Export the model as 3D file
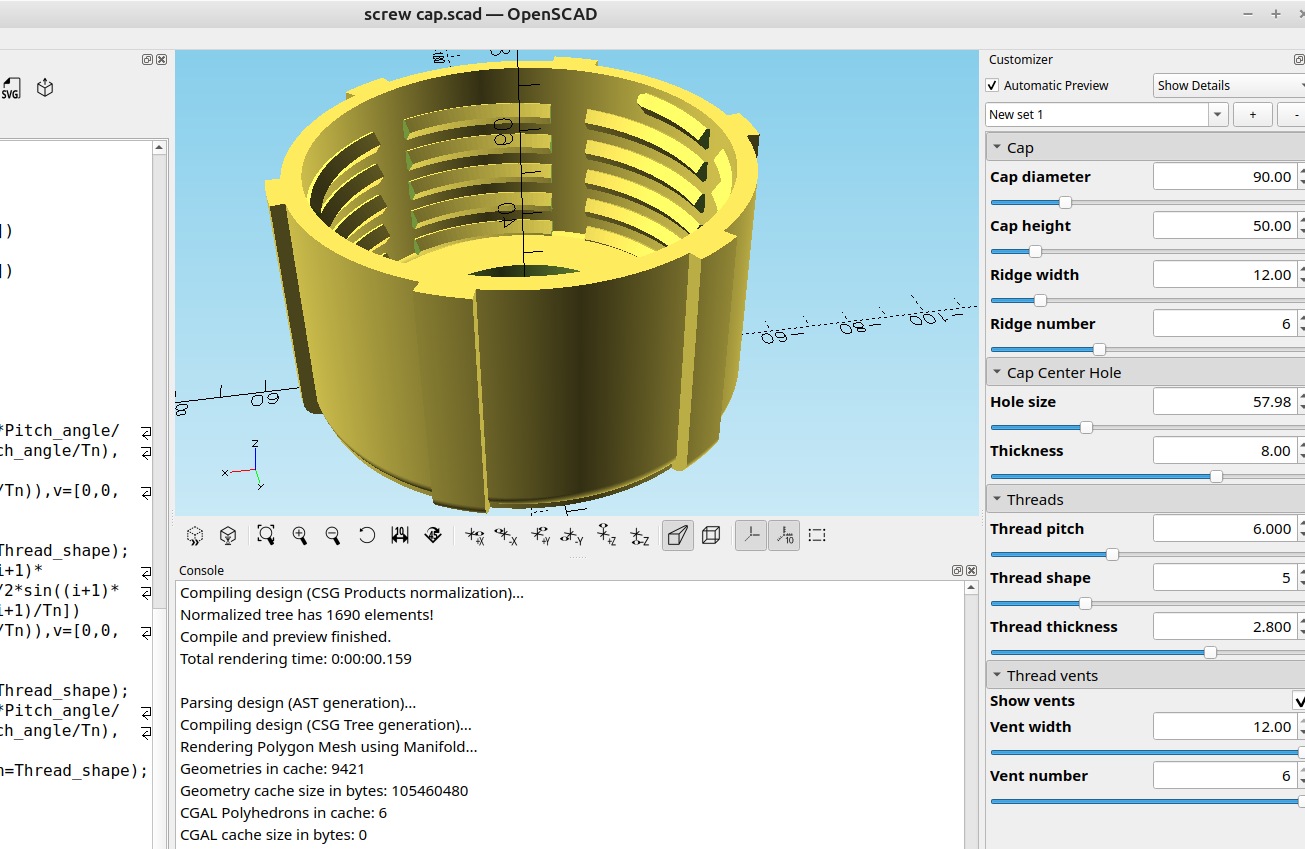1305x849 pixels. (x=44, y=88)
